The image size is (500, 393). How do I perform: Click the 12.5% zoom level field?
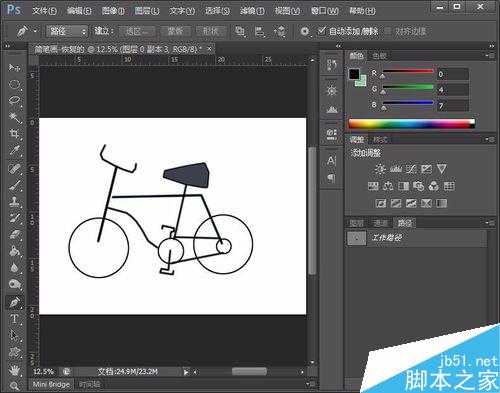pyautogui.click(x=44, y=371)
